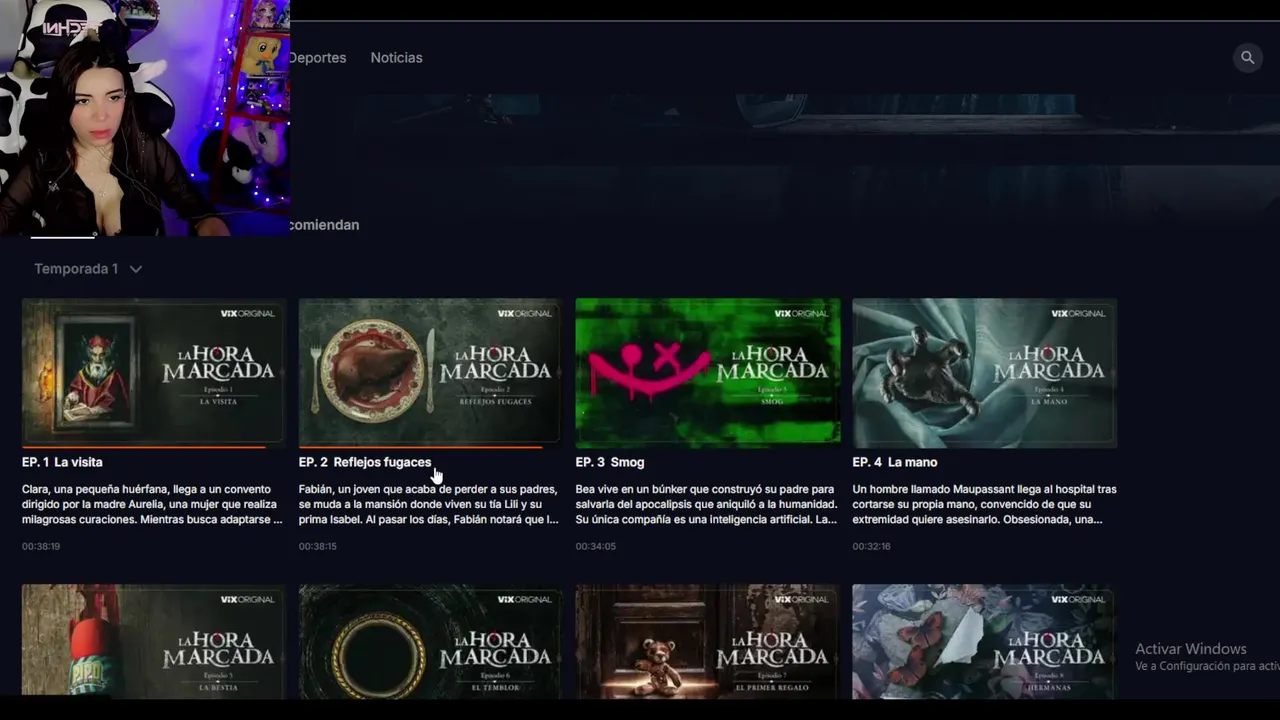The width and height of the screenshot is (1280, 720).
Task: Click the duration 00:32:16
Action: coord(872,547)
